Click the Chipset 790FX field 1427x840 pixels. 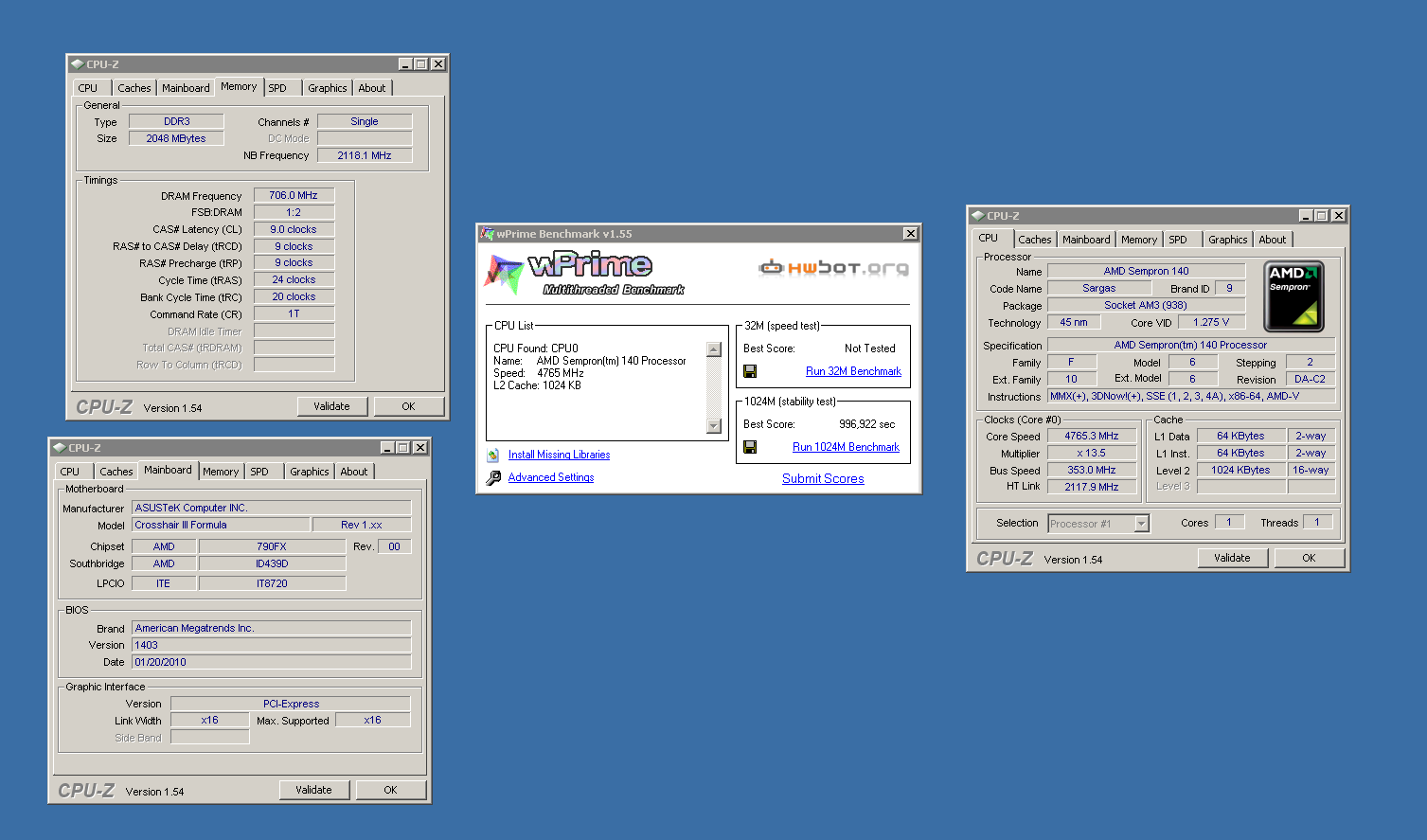click(x=272, y=546)
